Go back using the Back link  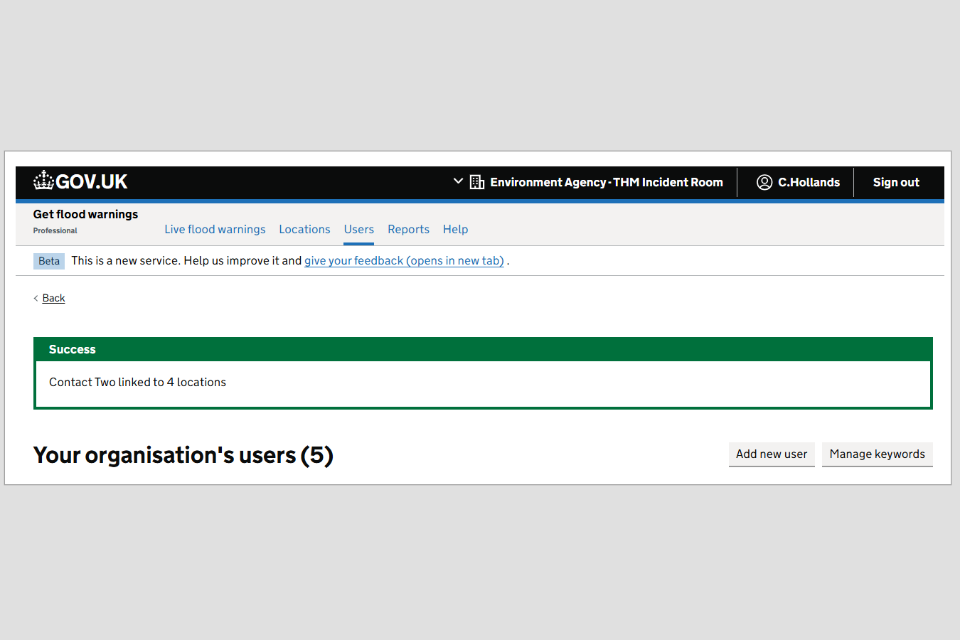click(54, 298)
